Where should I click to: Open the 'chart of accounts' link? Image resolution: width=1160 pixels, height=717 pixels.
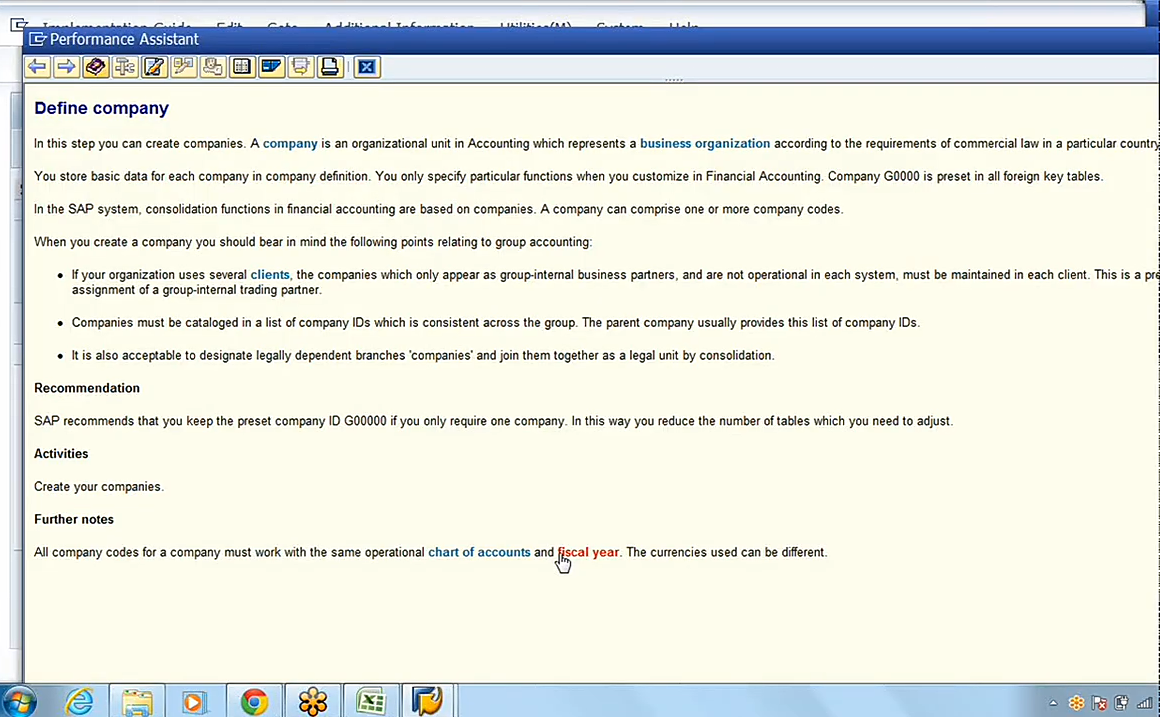point(479,552)
